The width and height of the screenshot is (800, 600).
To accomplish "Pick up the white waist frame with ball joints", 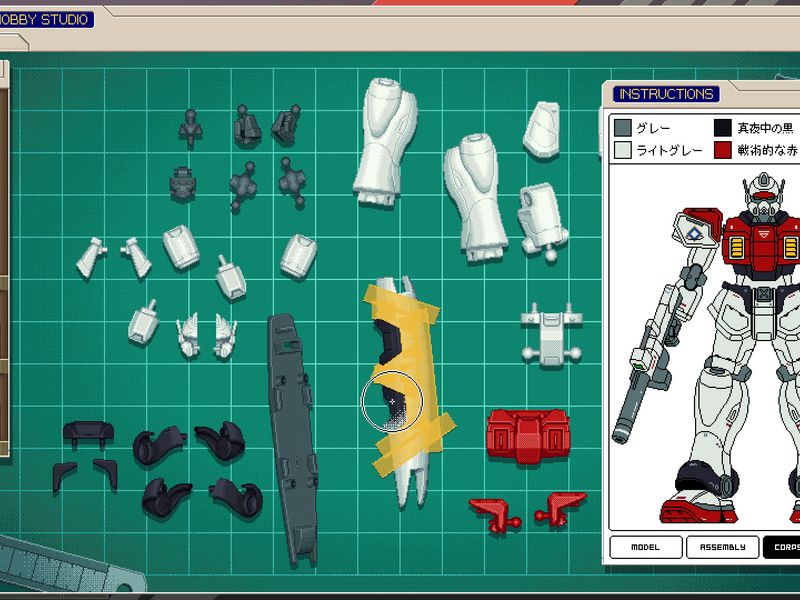I will (x=551, y=335).
